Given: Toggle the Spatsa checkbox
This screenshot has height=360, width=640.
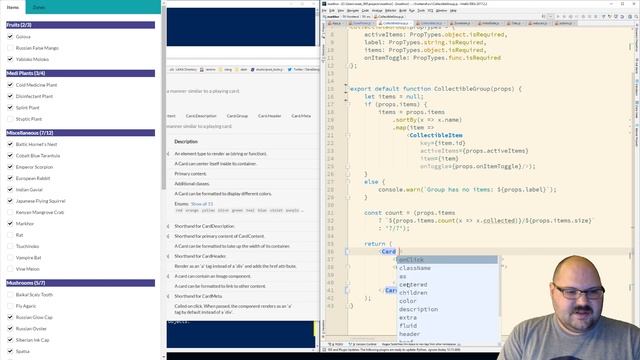Looking at the screenshot, I should point(10,351).
